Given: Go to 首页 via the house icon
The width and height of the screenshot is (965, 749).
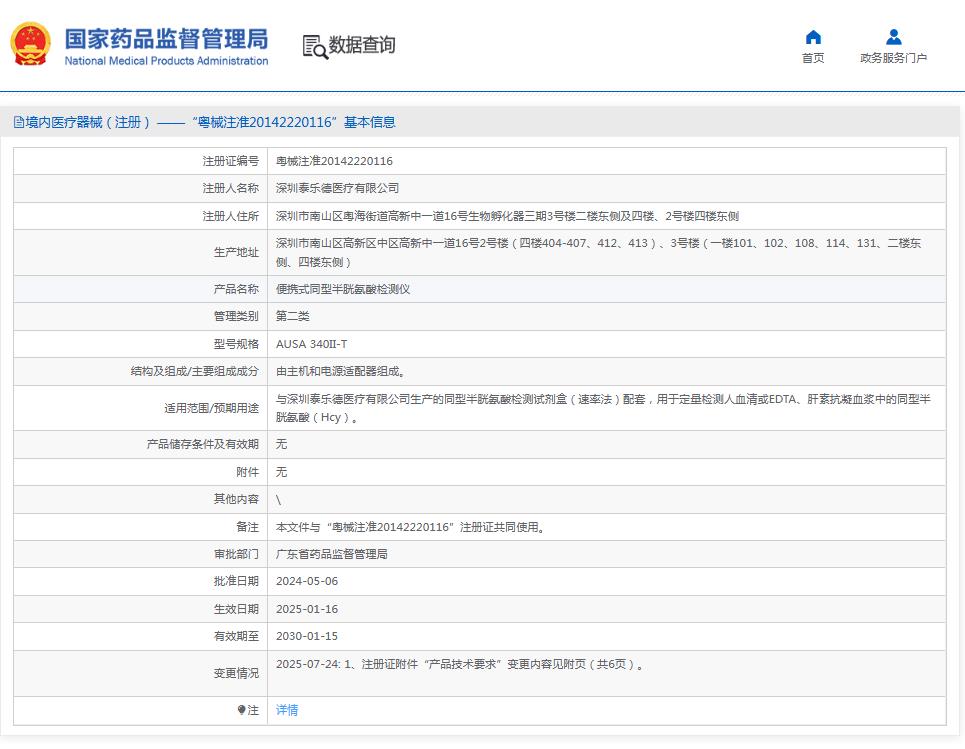Looking at the screenshot, I should click(813, 37).
